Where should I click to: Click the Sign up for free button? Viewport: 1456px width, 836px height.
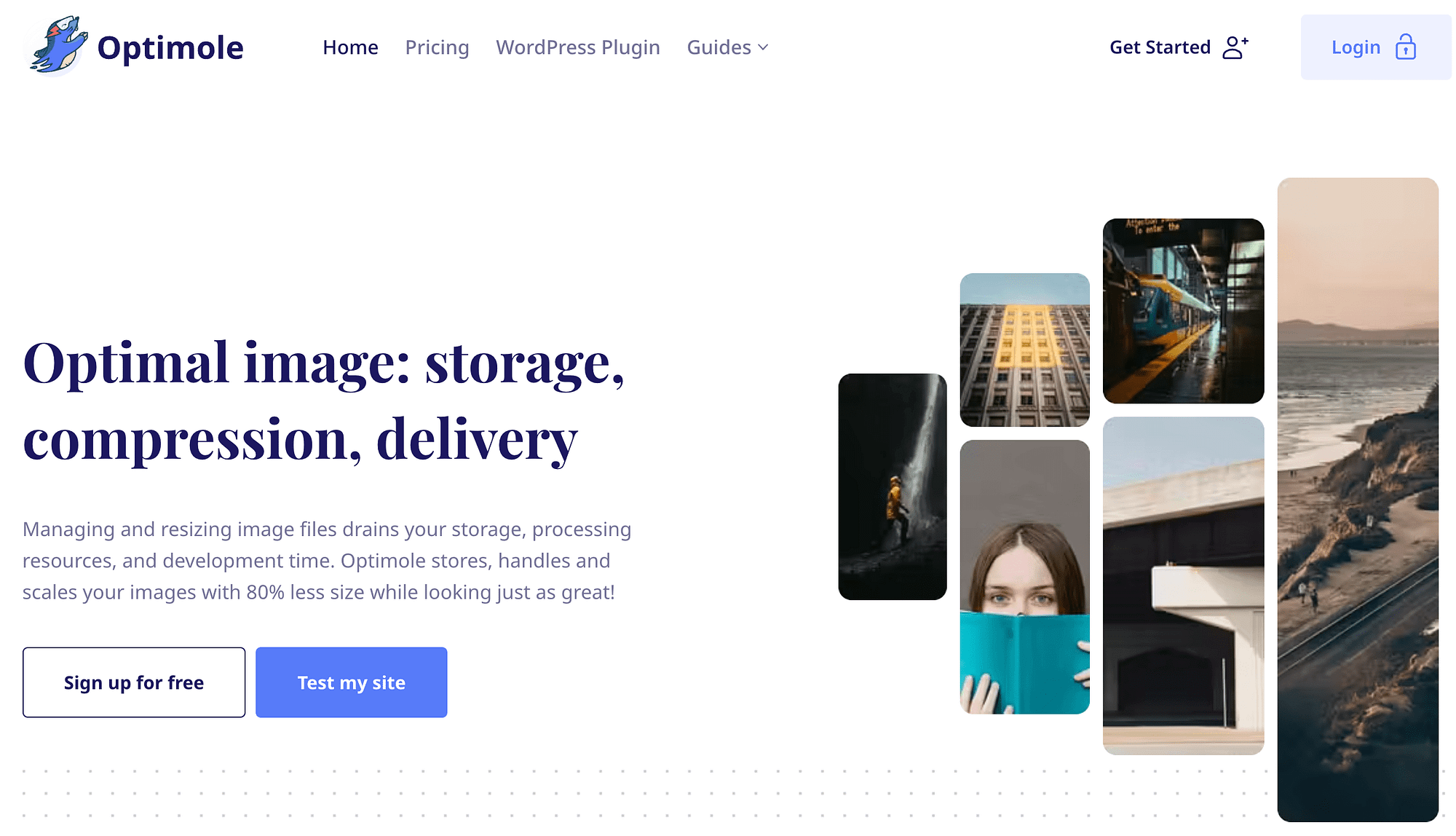pos(133,682)
